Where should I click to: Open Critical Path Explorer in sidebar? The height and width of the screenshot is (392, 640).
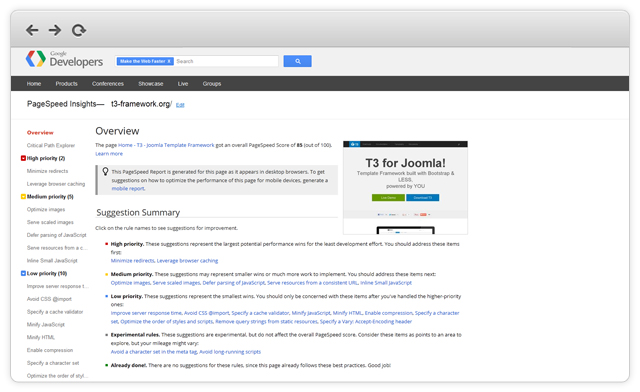coord(51,145)
